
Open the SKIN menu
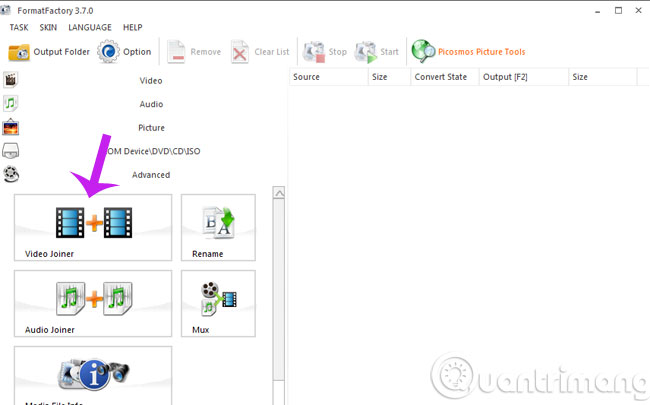point(48,27)
